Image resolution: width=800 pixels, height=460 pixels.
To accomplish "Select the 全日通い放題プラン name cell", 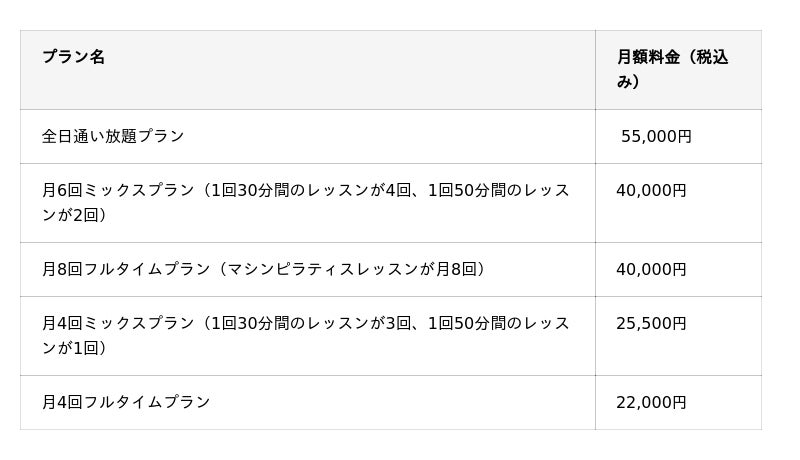I will click(x=113, y=136).
